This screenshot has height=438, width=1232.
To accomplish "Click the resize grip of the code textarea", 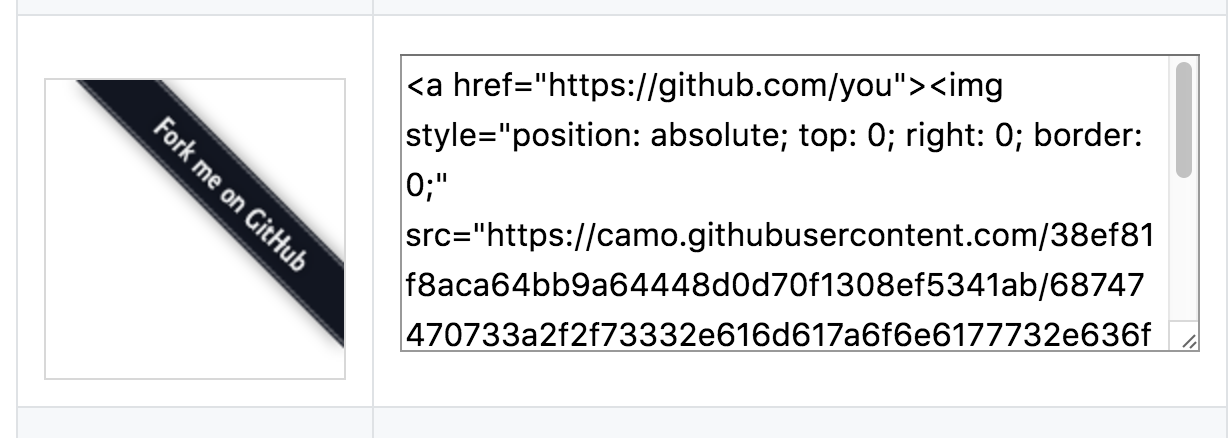I will tap(1187, 342).
